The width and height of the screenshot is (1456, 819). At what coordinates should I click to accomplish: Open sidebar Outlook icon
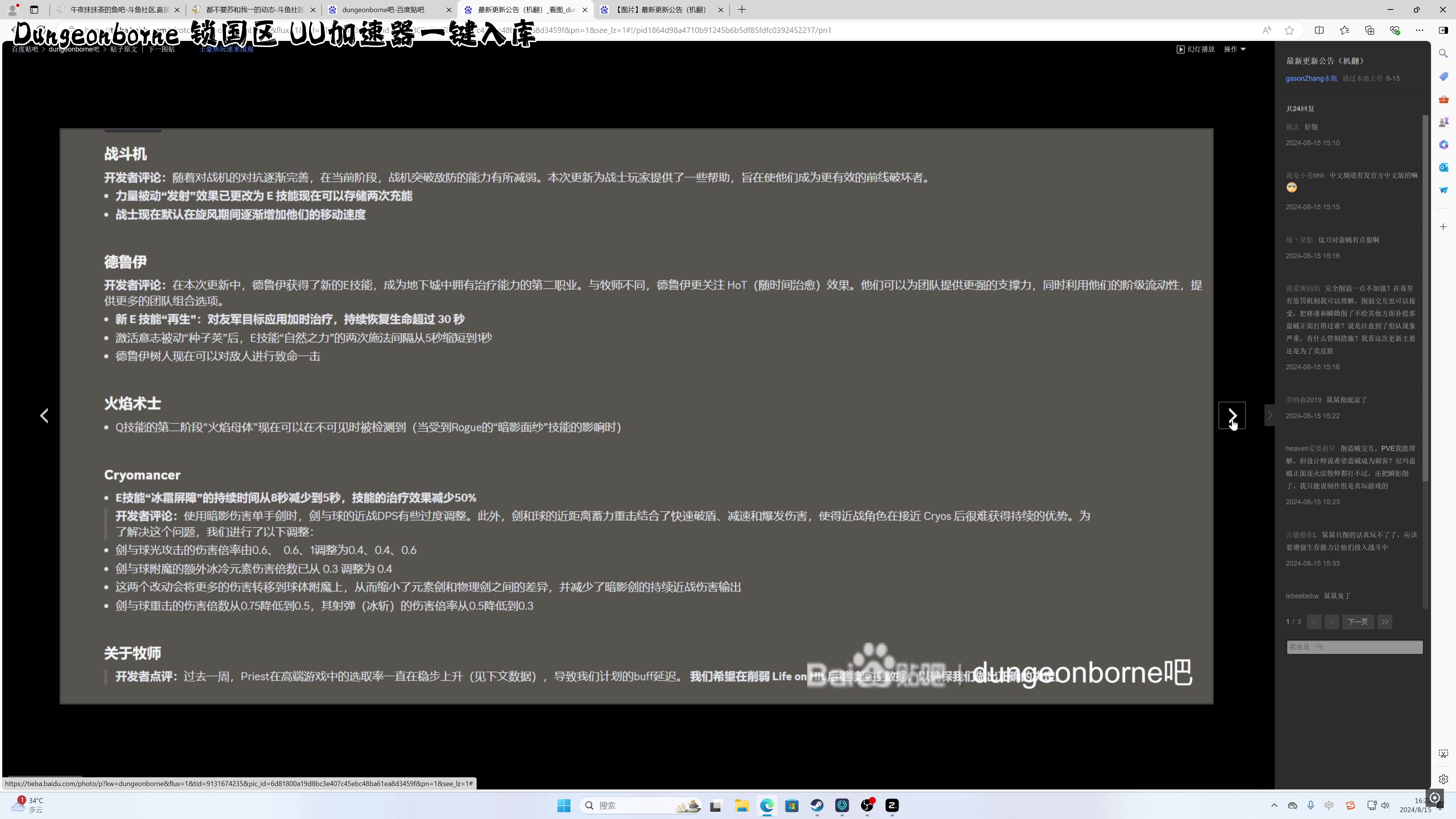(x=1443, y=167)
